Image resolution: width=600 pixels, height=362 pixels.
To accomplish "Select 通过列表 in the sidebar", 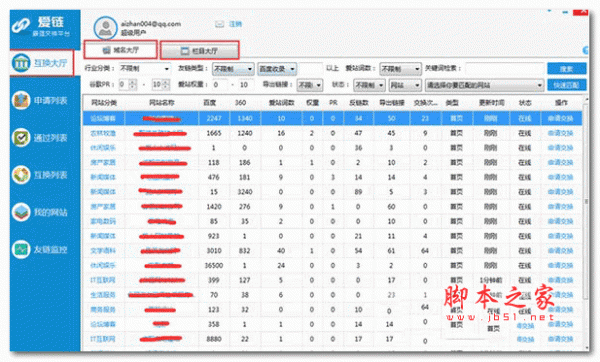I will (51, 138).
